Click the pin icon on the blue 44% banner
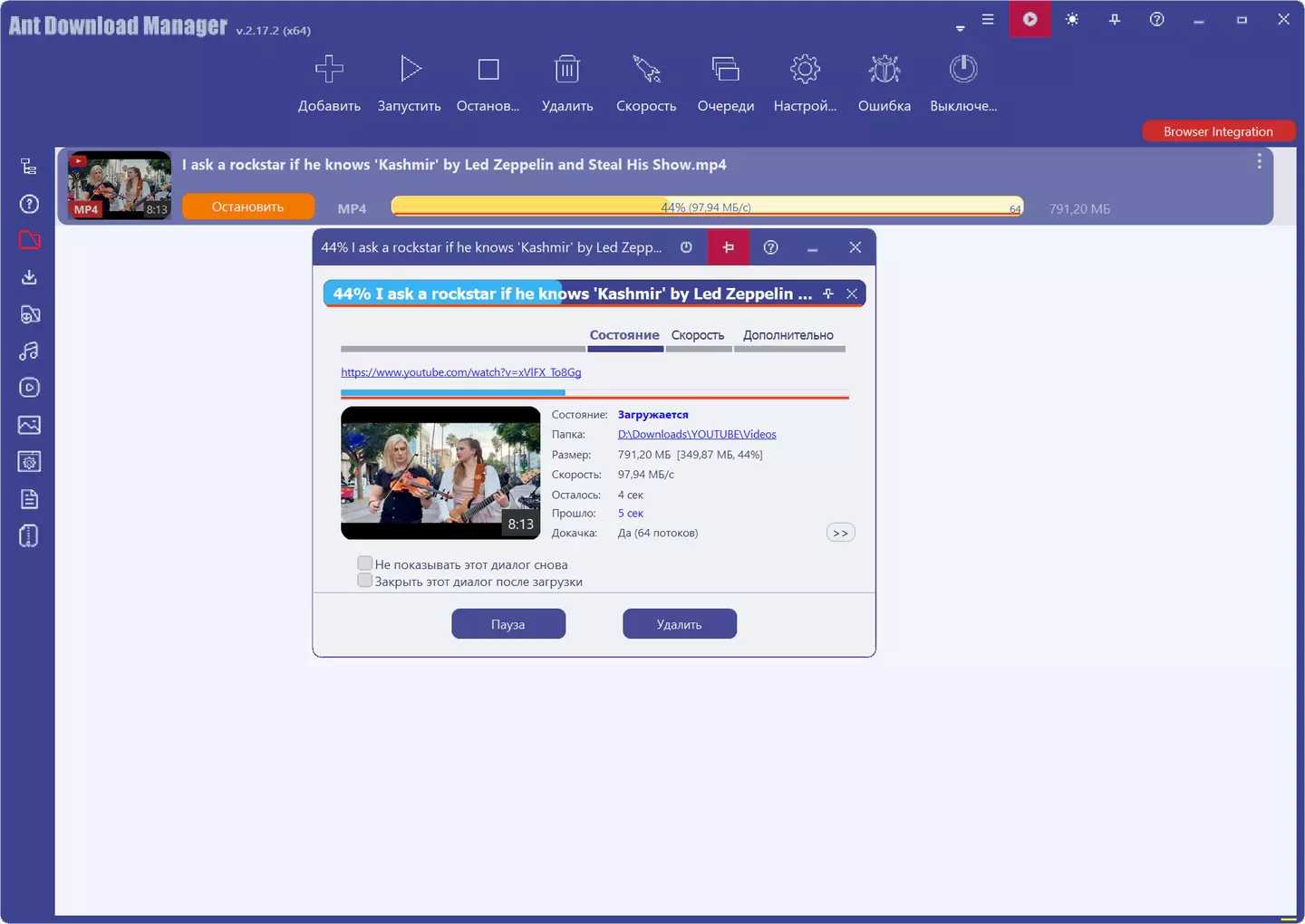Viewport: 1305px width, 924px height. click(827, 294)
